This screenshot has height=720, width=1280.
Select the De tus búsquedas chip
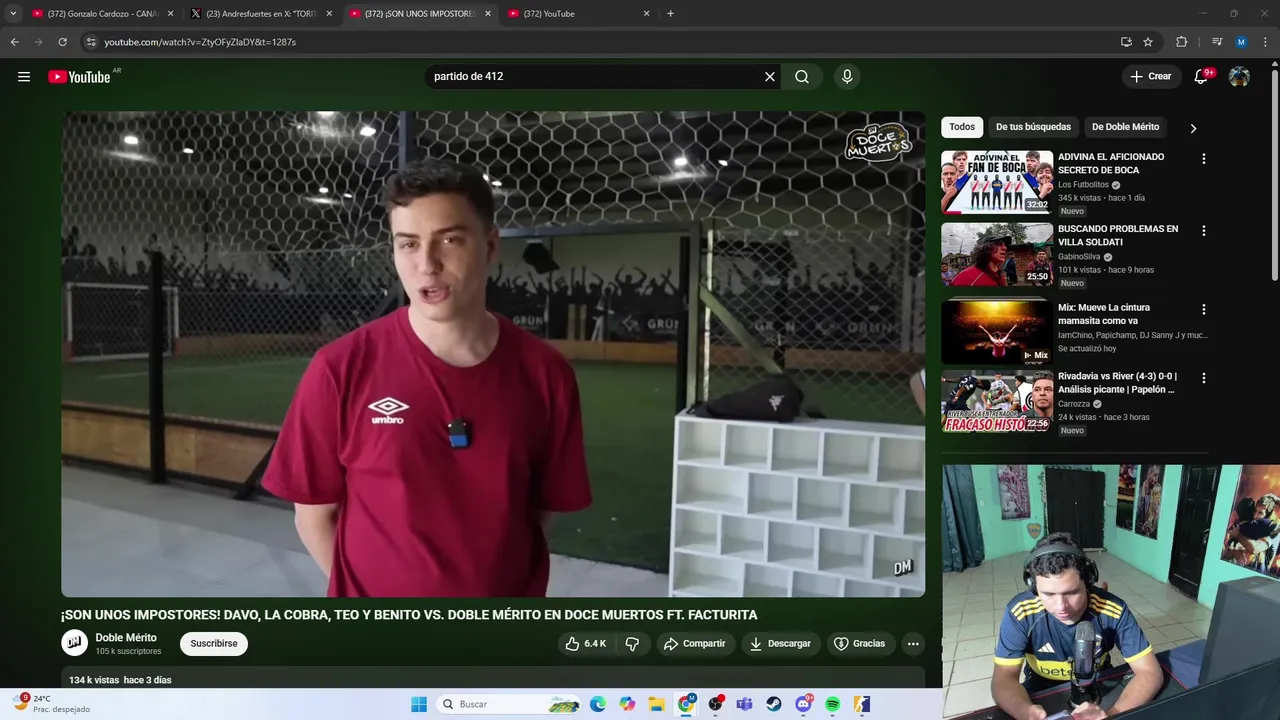[1033, 127]
